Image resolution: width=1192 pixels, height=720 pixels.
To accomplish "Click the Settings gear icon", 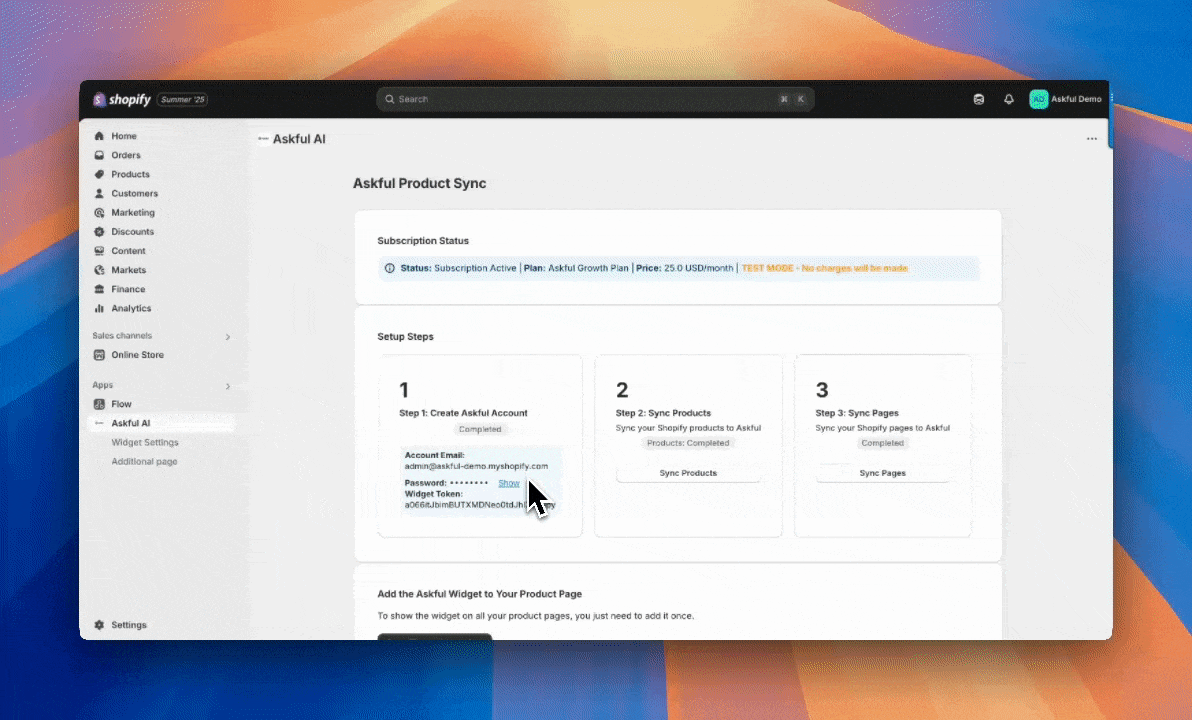I will (99, 625).
